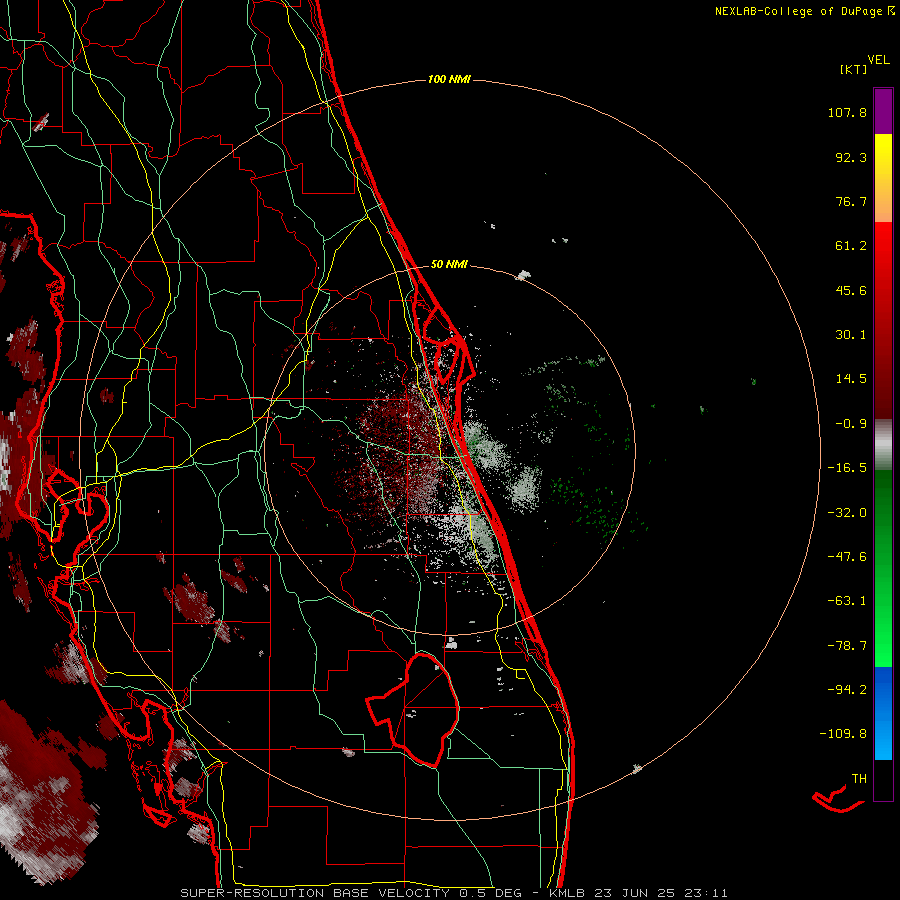Click the dark TH segment at scale bottom
Viewport: 900px width, 900px height.
coord(883,780)
